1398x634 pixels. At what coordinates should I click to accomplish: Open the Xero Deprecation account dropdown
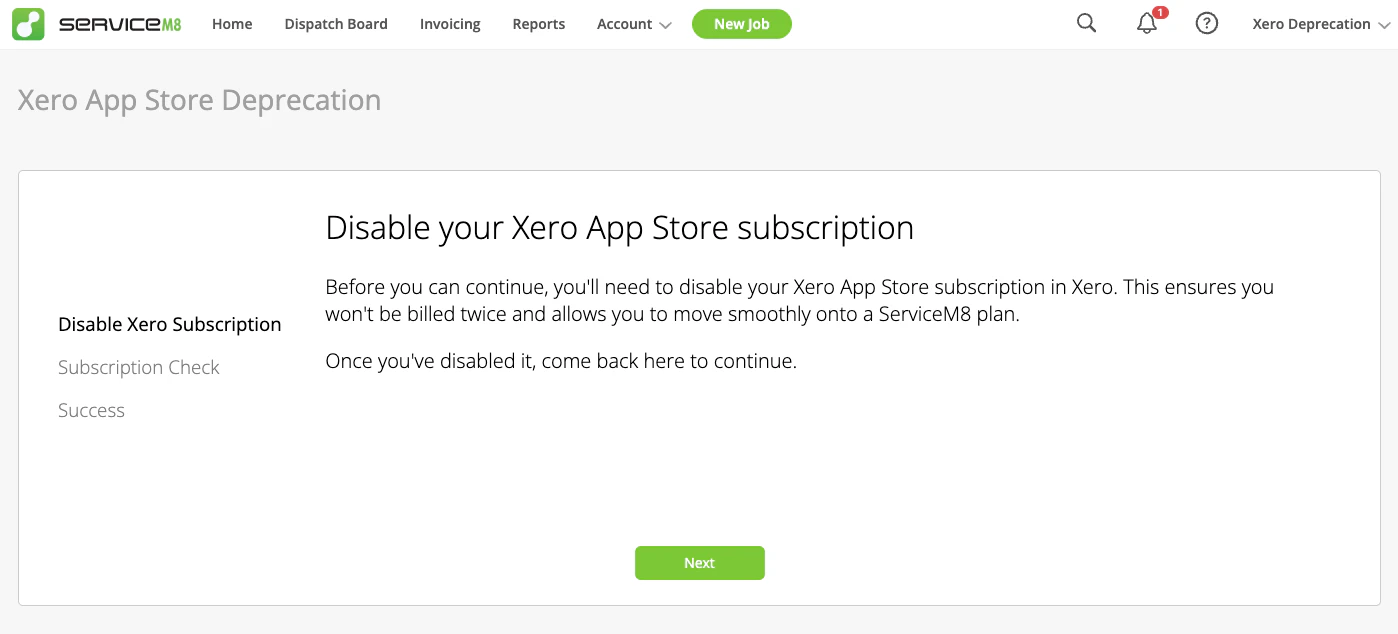click(1318, 23)
